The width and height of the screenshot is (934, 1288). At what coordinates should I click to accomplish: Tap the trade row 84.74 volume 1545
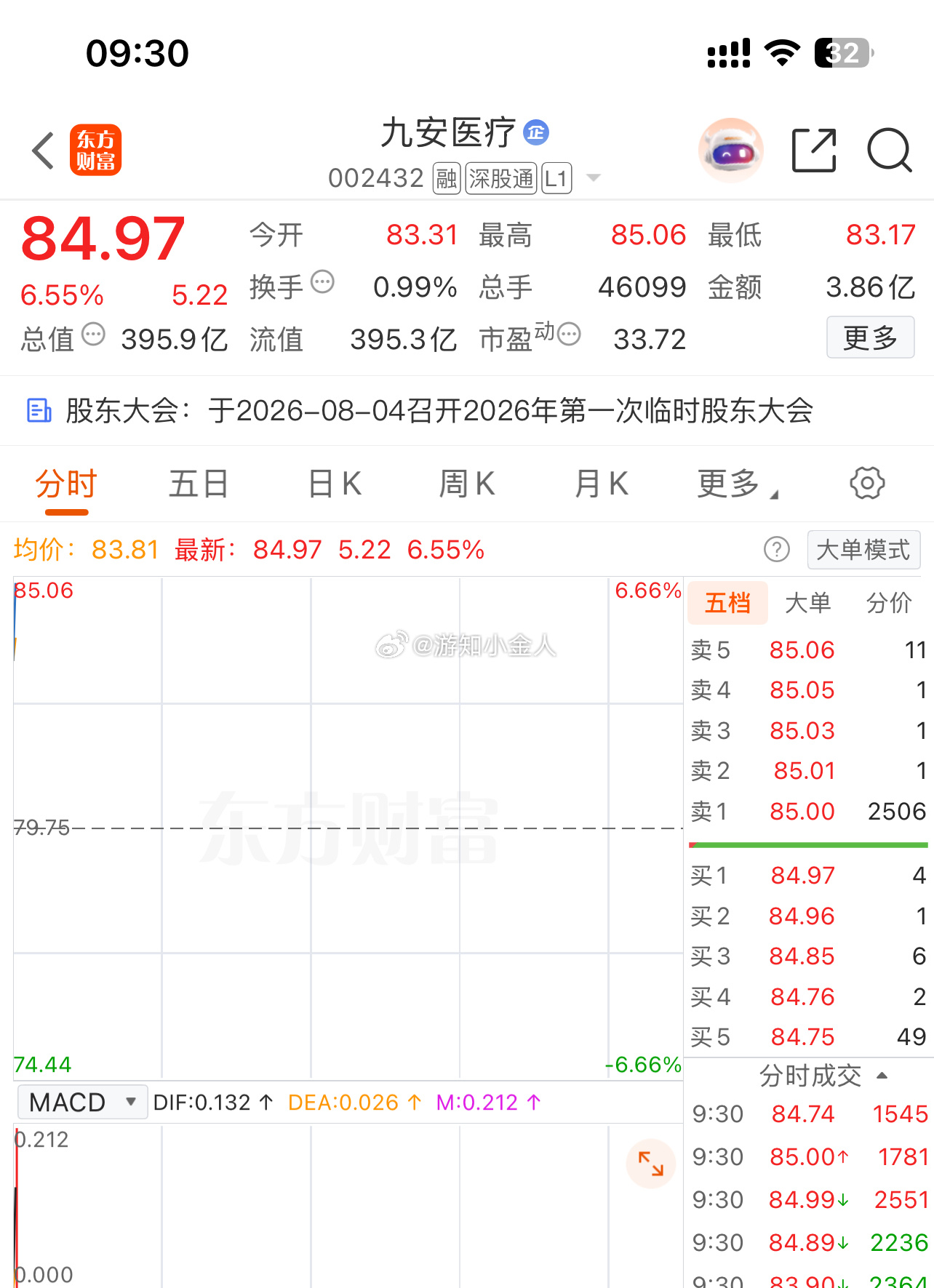coord(810,1114)
